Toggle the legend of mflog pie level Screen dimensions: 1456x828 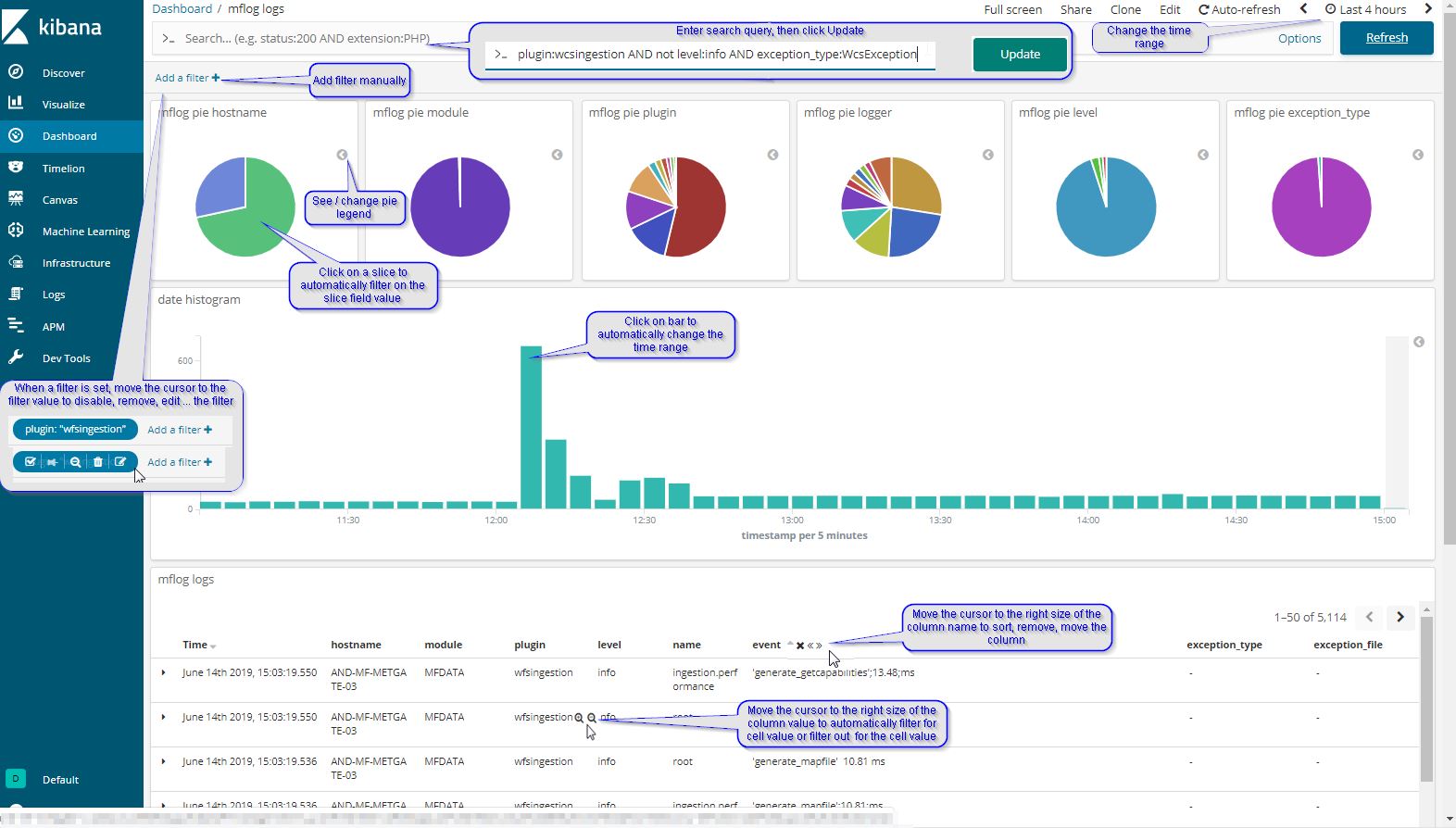pos(1203,155)
